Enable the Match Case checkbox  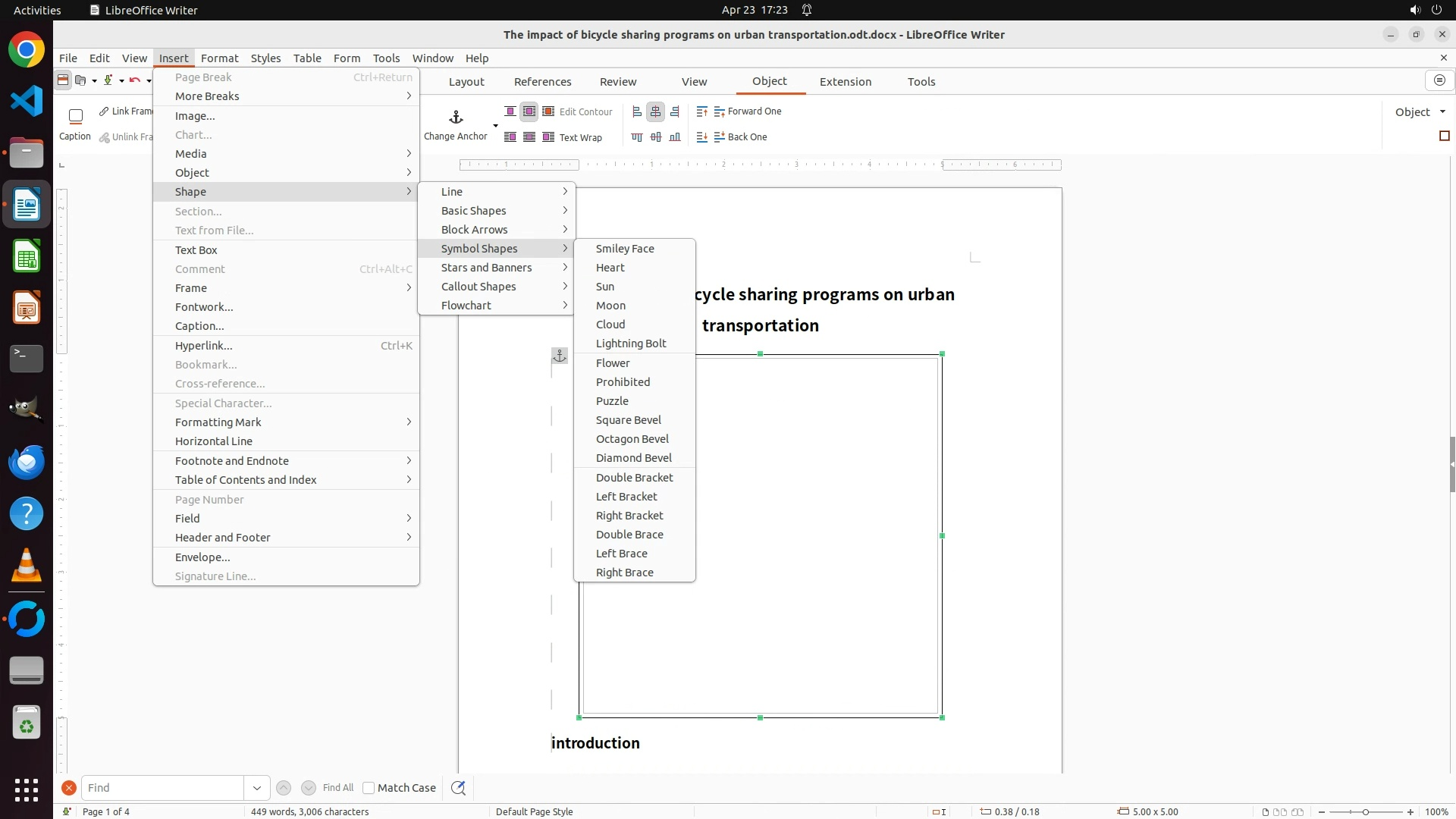(x=369, y=788)
